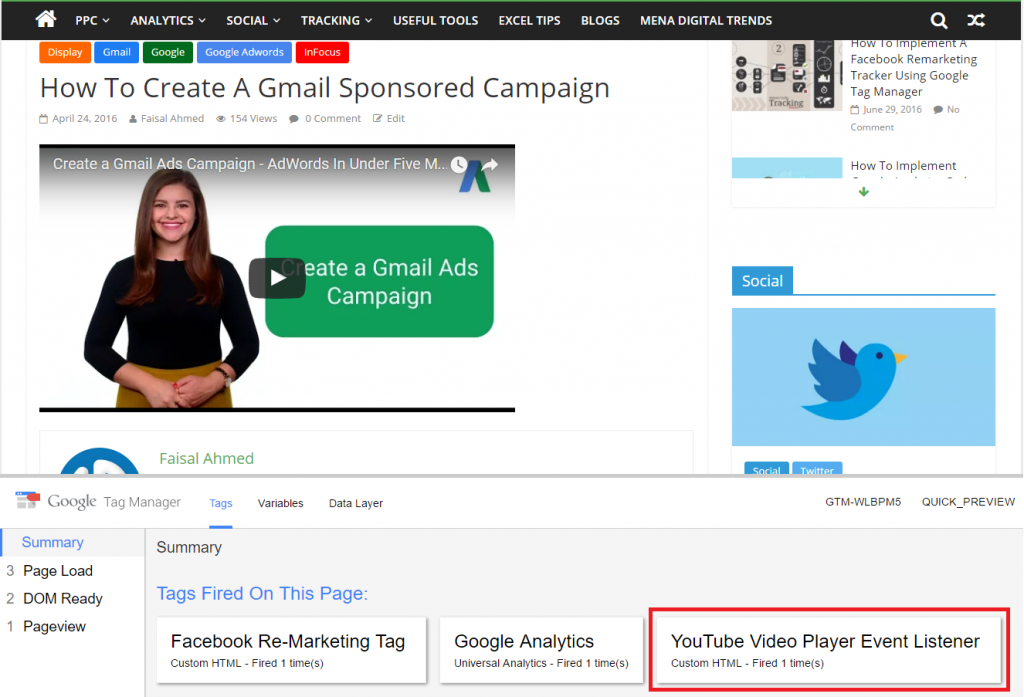Screen dimensions: 1024x697
Task: Expand the PPC dropdown menu
Action: (x=92, y=20)
